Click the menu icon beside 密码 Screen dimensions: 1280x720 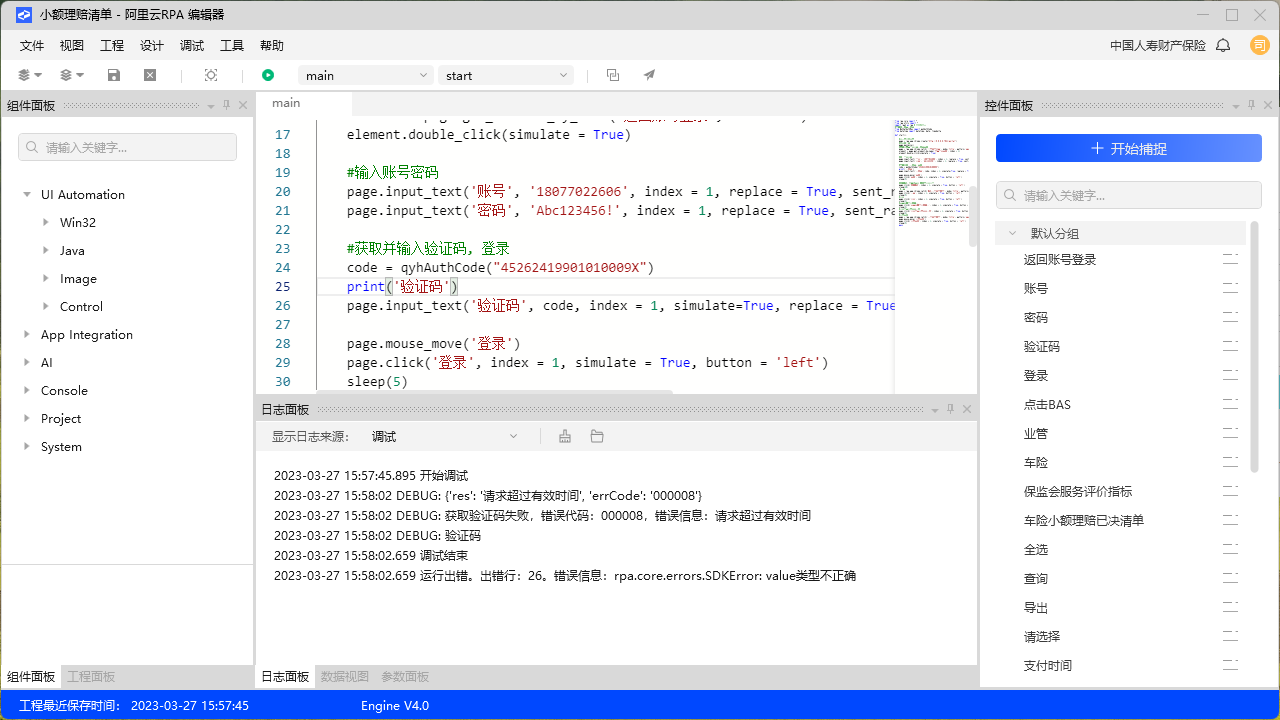click(x=1230, y=318)
